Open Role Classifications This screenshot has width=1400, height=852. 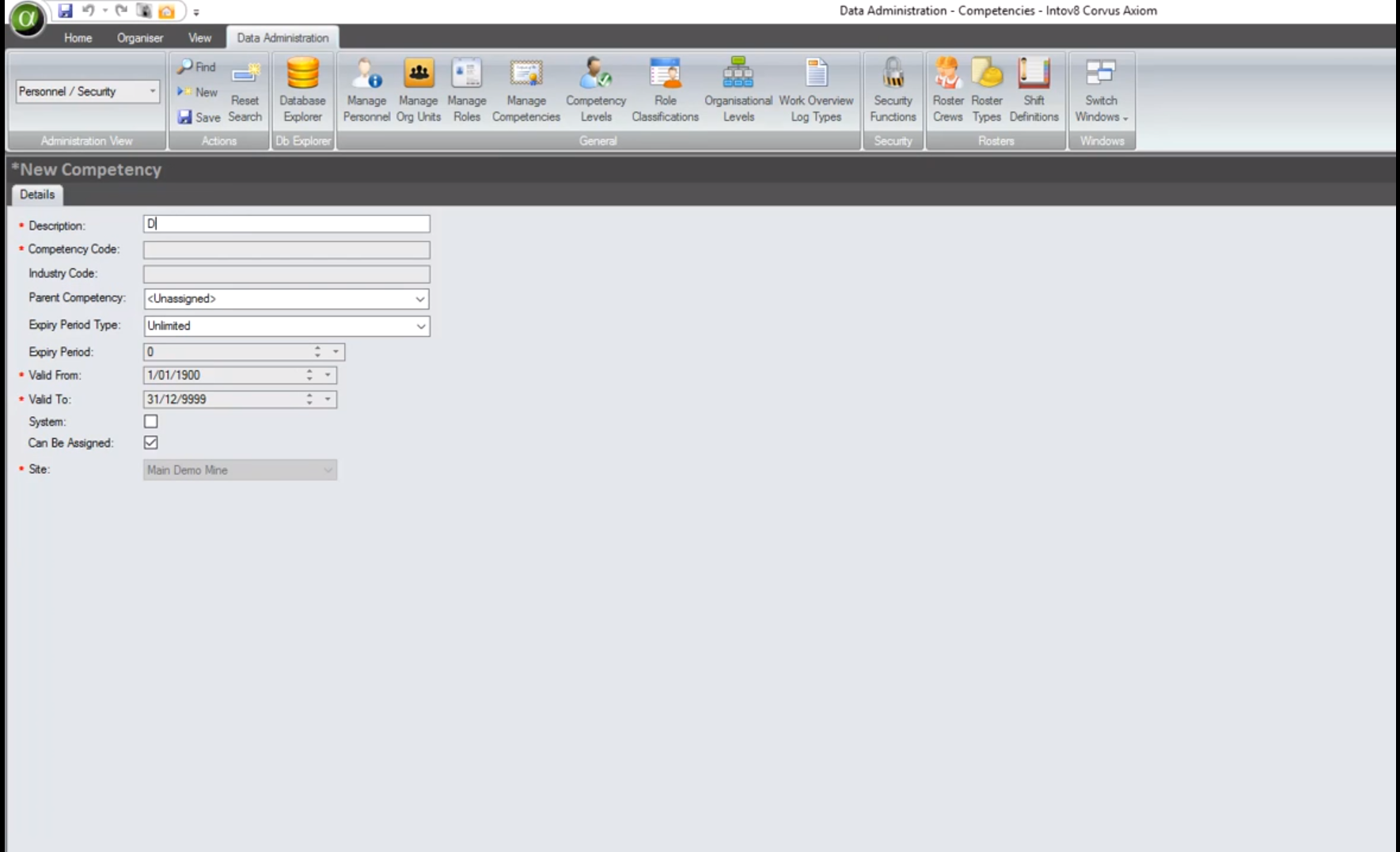point(665,91)
